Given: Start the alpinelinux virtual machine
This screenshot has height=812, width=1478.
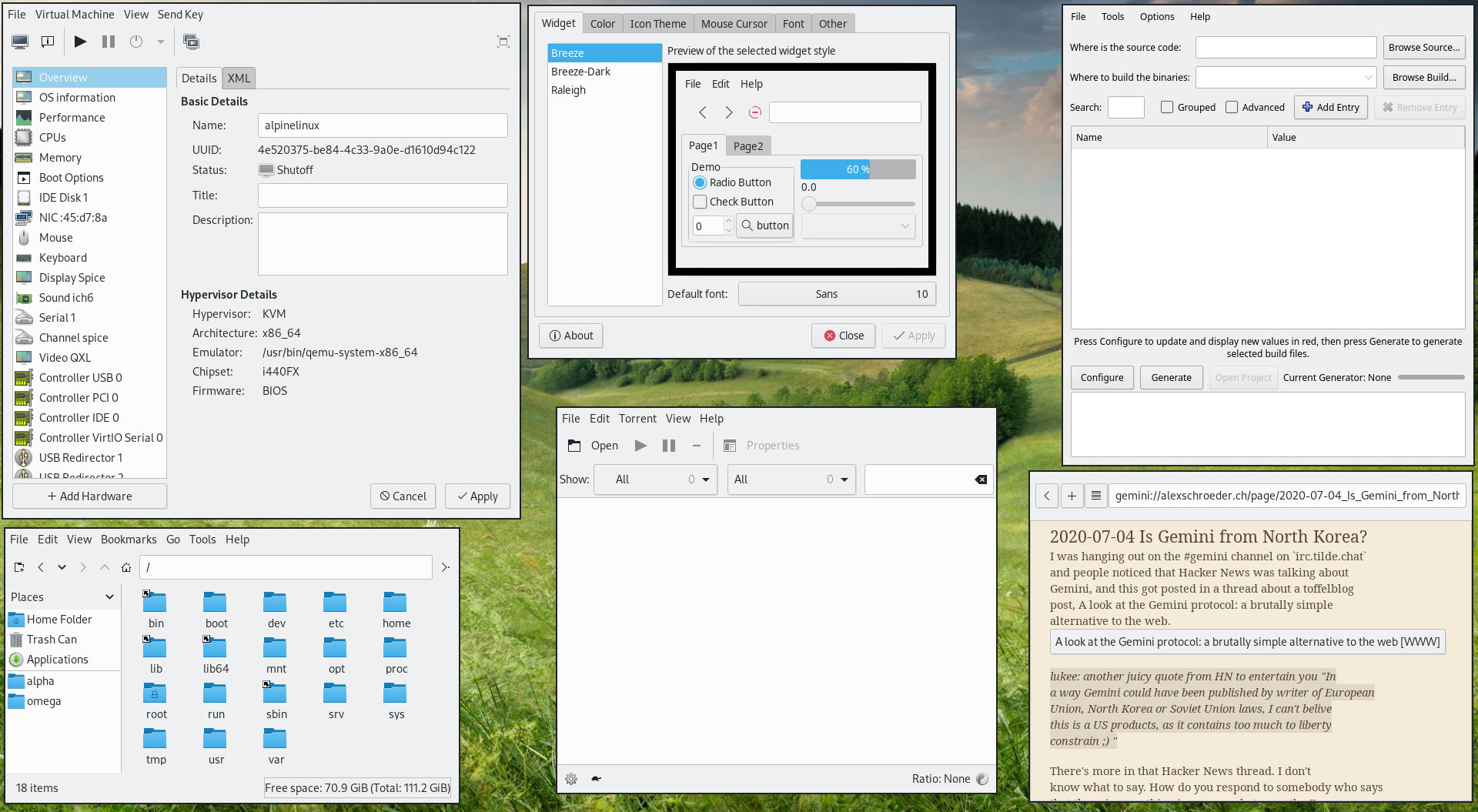Looking at the screenshot, I should pos(80,42).
